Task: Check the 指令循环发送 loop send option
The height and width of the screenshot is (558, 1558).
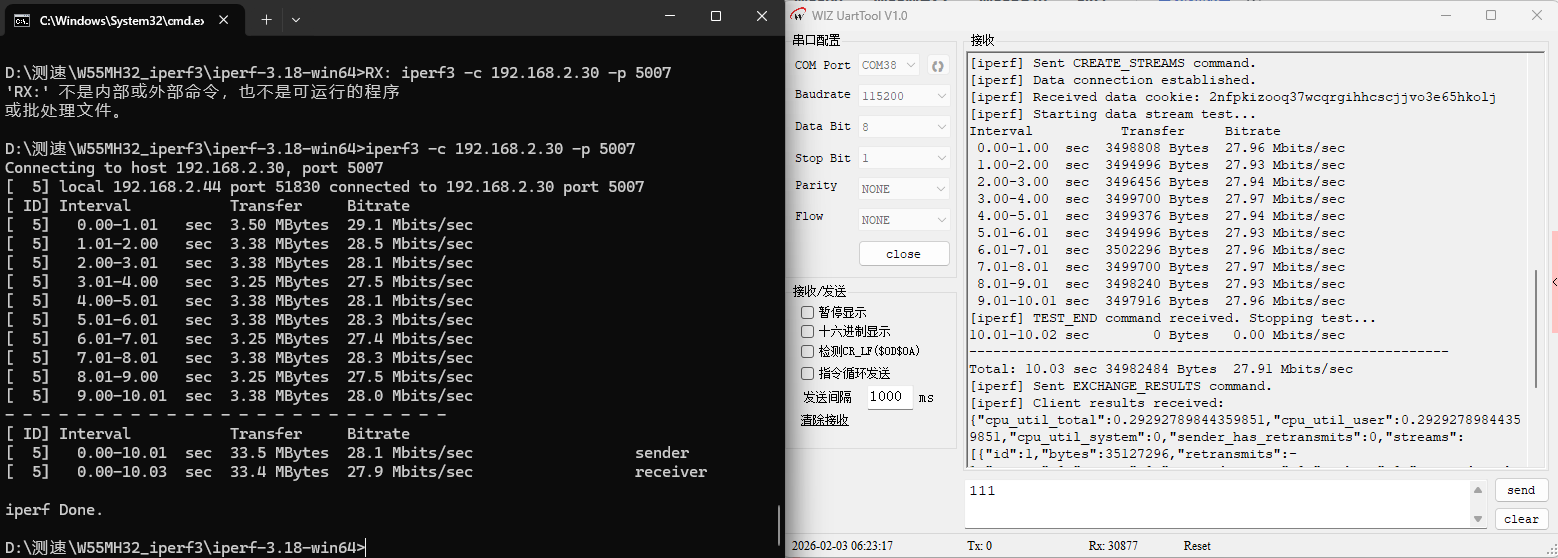Action: tap(808, 374)
